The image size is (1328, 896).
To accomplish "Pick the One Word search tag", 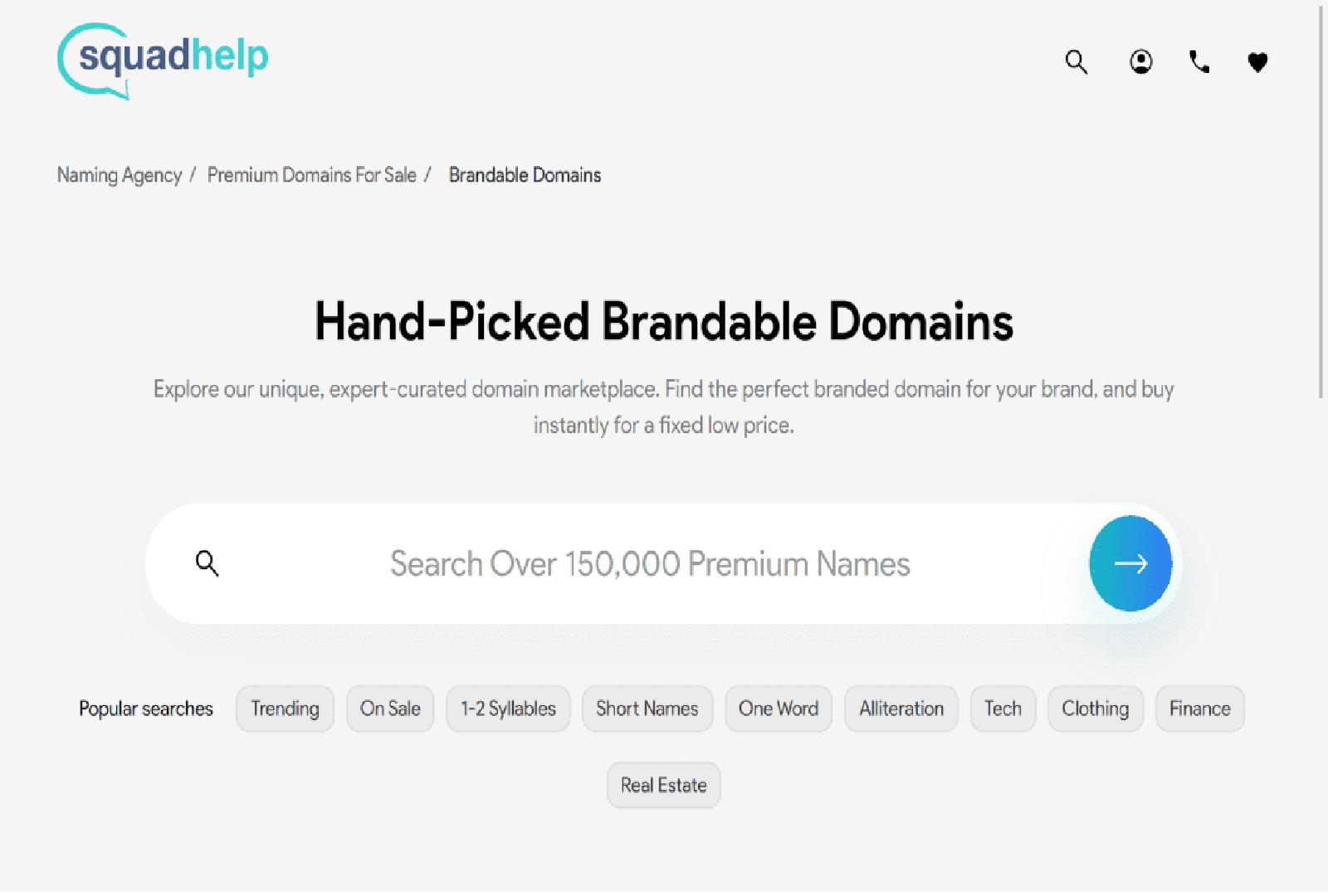I will click(x=779, y=709).
